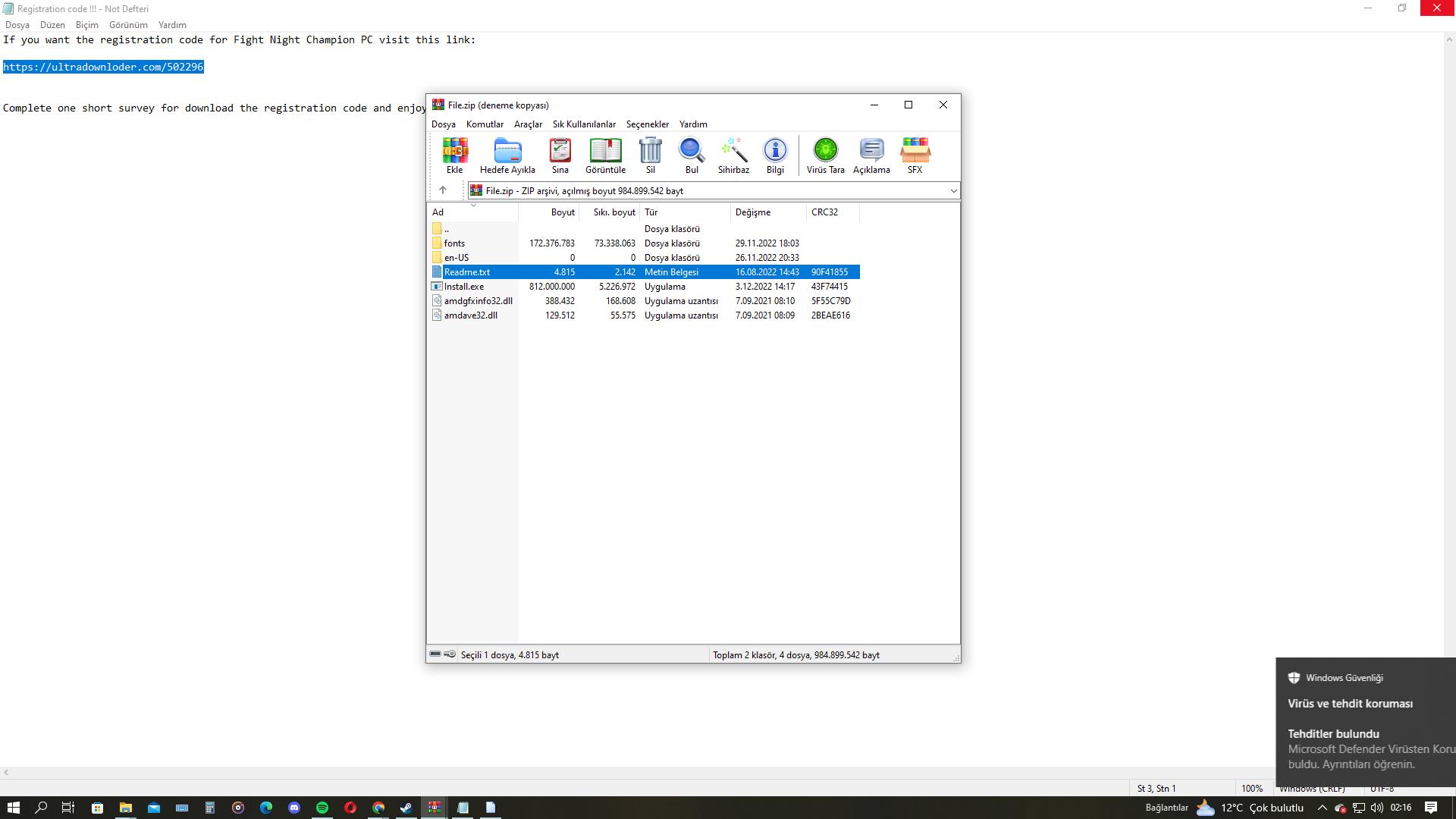Viewport: 1456px width, 819px height.
Task: Select the Install.exe file row
Action: 464,287
